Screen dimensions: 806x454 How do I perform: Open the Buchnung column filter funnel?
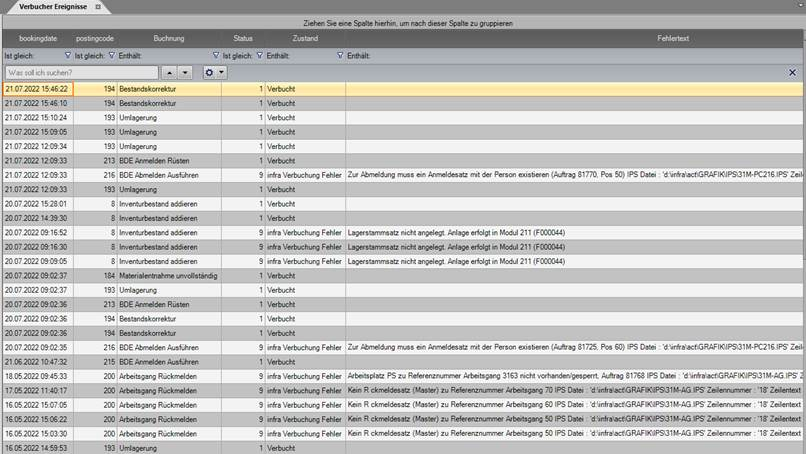point(215,56)
